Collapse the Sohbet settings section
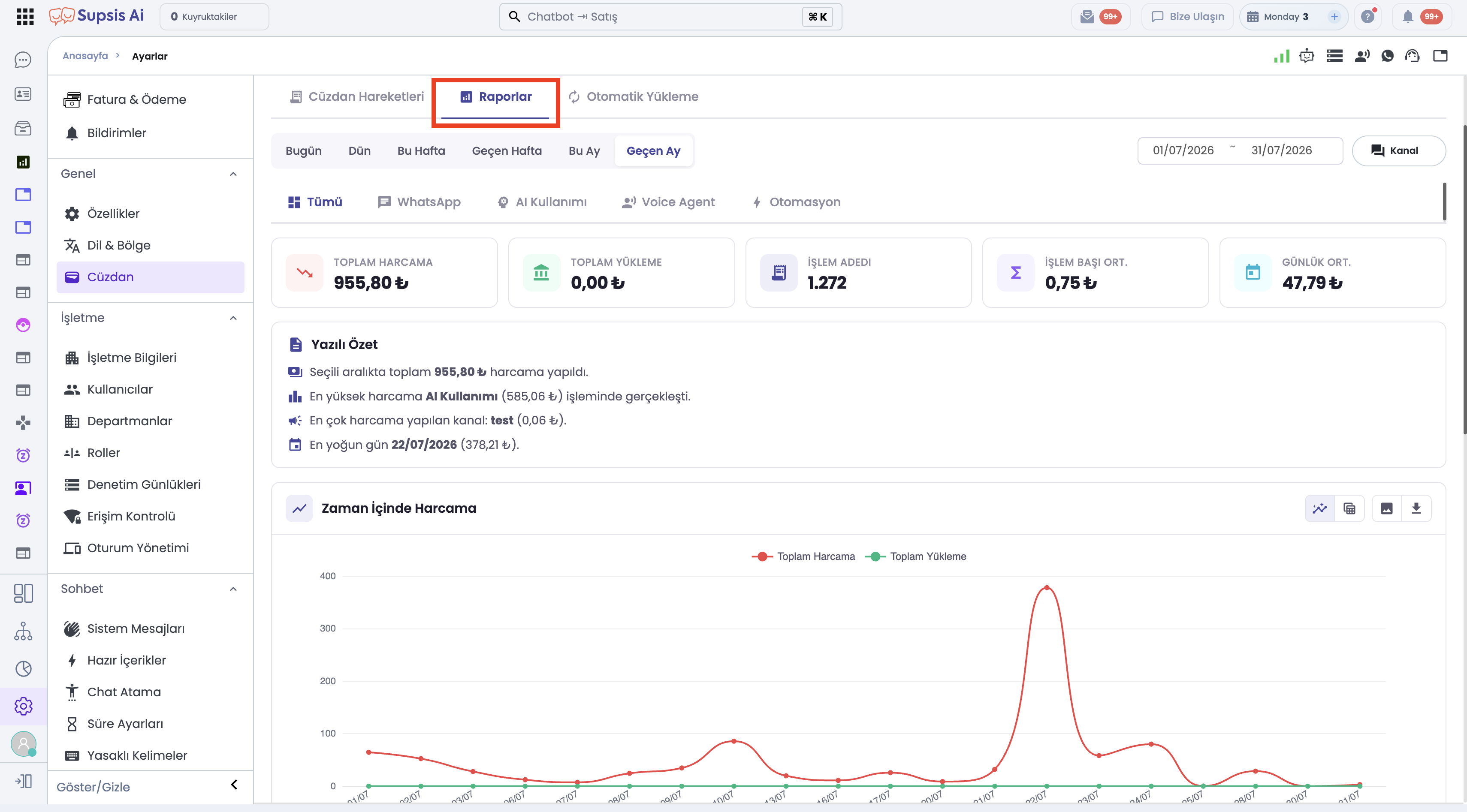Screen dimensions: 1467x812 233,589
